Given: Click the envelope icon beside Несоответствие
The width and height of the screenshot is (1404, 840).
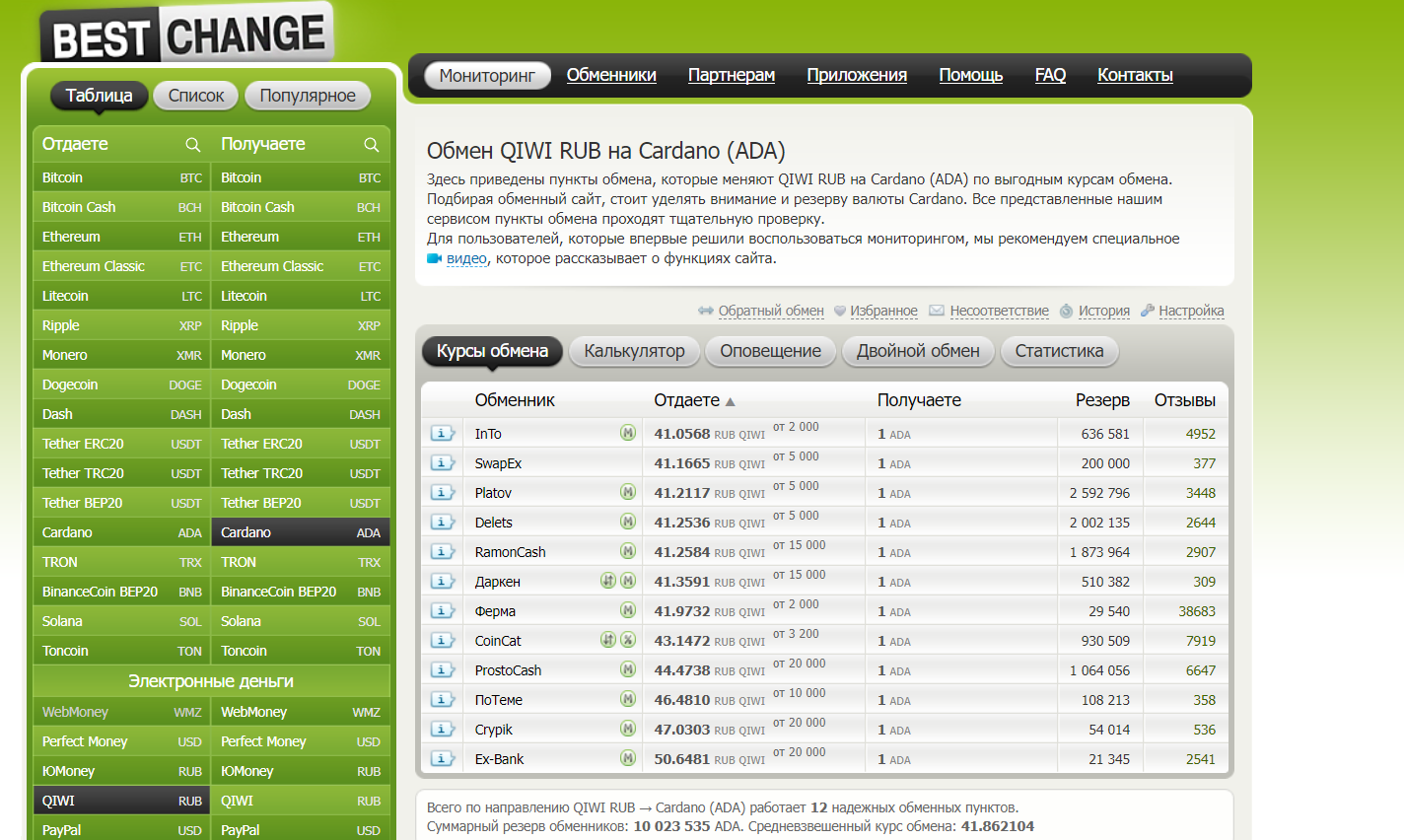Looking at the screenshot, I should coord(937,311).
